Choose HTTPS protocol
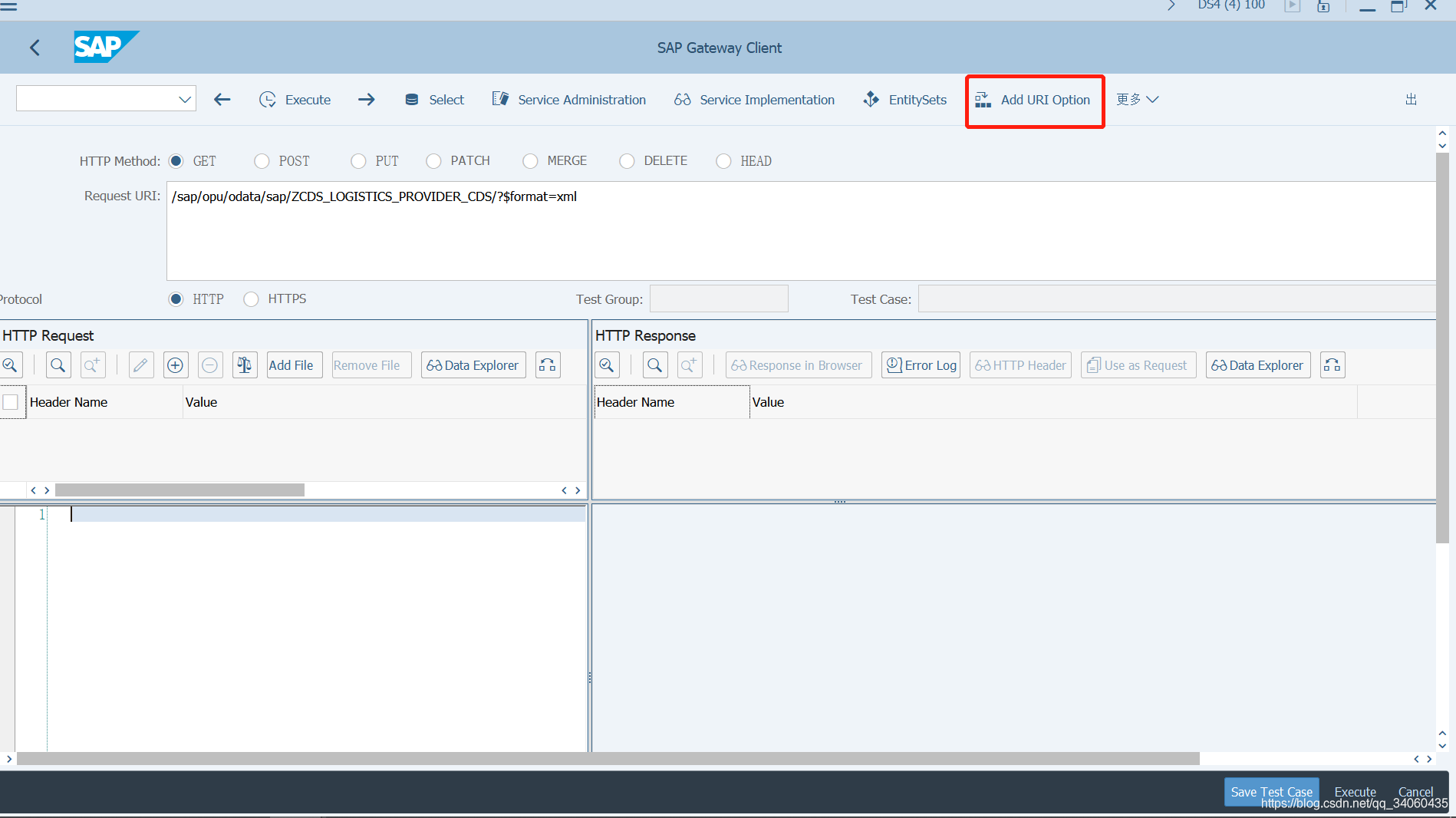The height and width of the screenshot is (818, 1456). click(252, 299)
